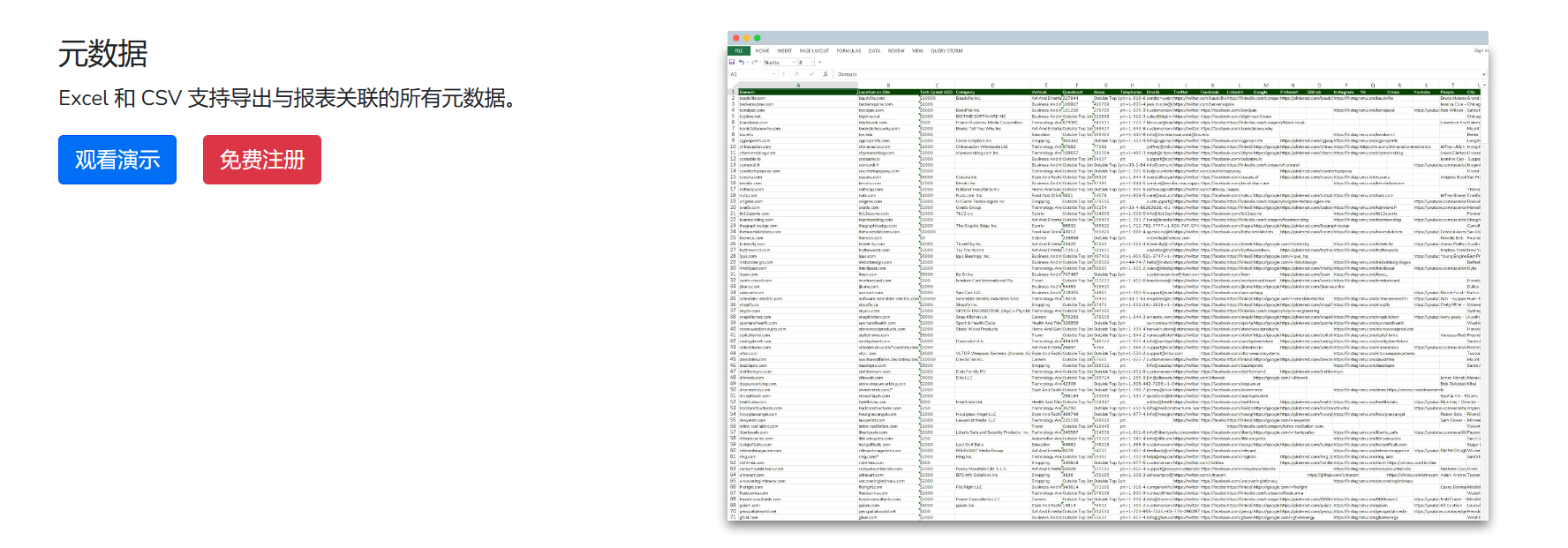The height and width of the screenshot is (548, 1568).
Task: Select row header 1
Action: (733, 92)
